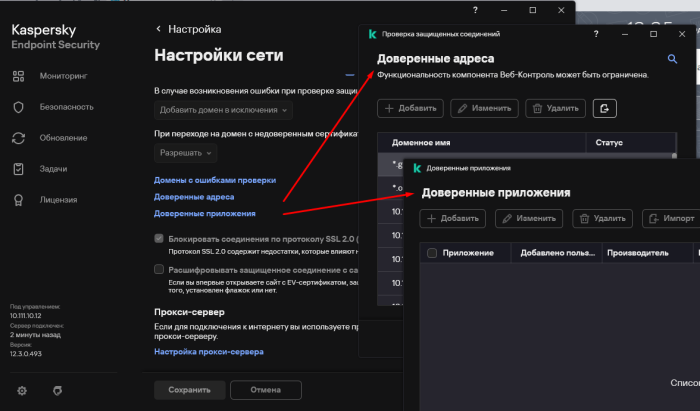Open the Добавить домен в исключения dropdown
The width and height of the screenshot is (700, 411).
(223, 110)
